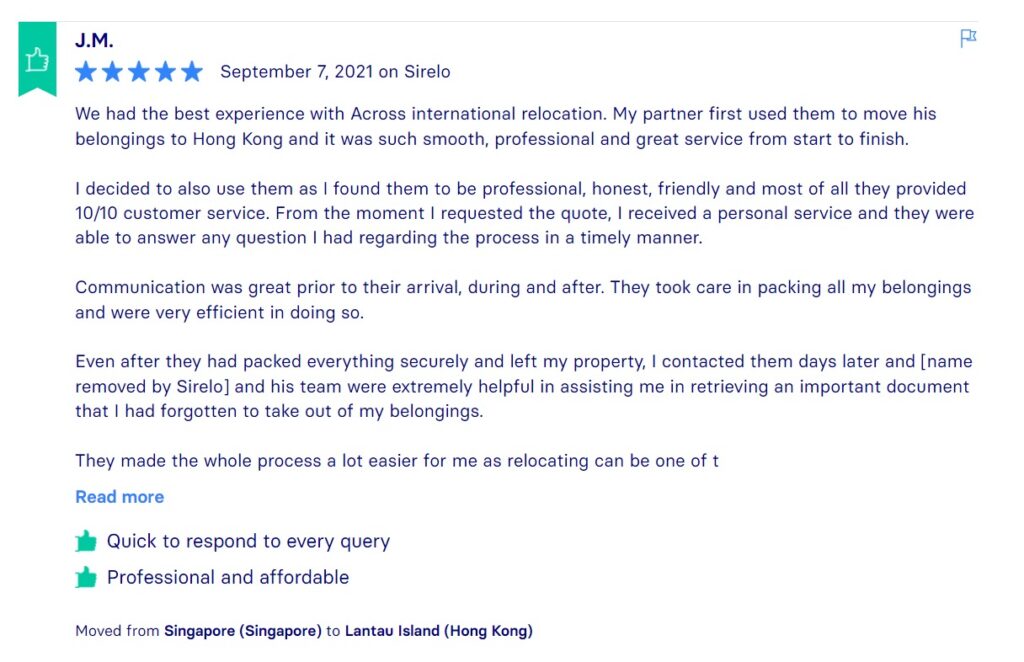Select the fifth star in the rating
The width and height of the screenshot is (1024, 662).
coord(191,71)
